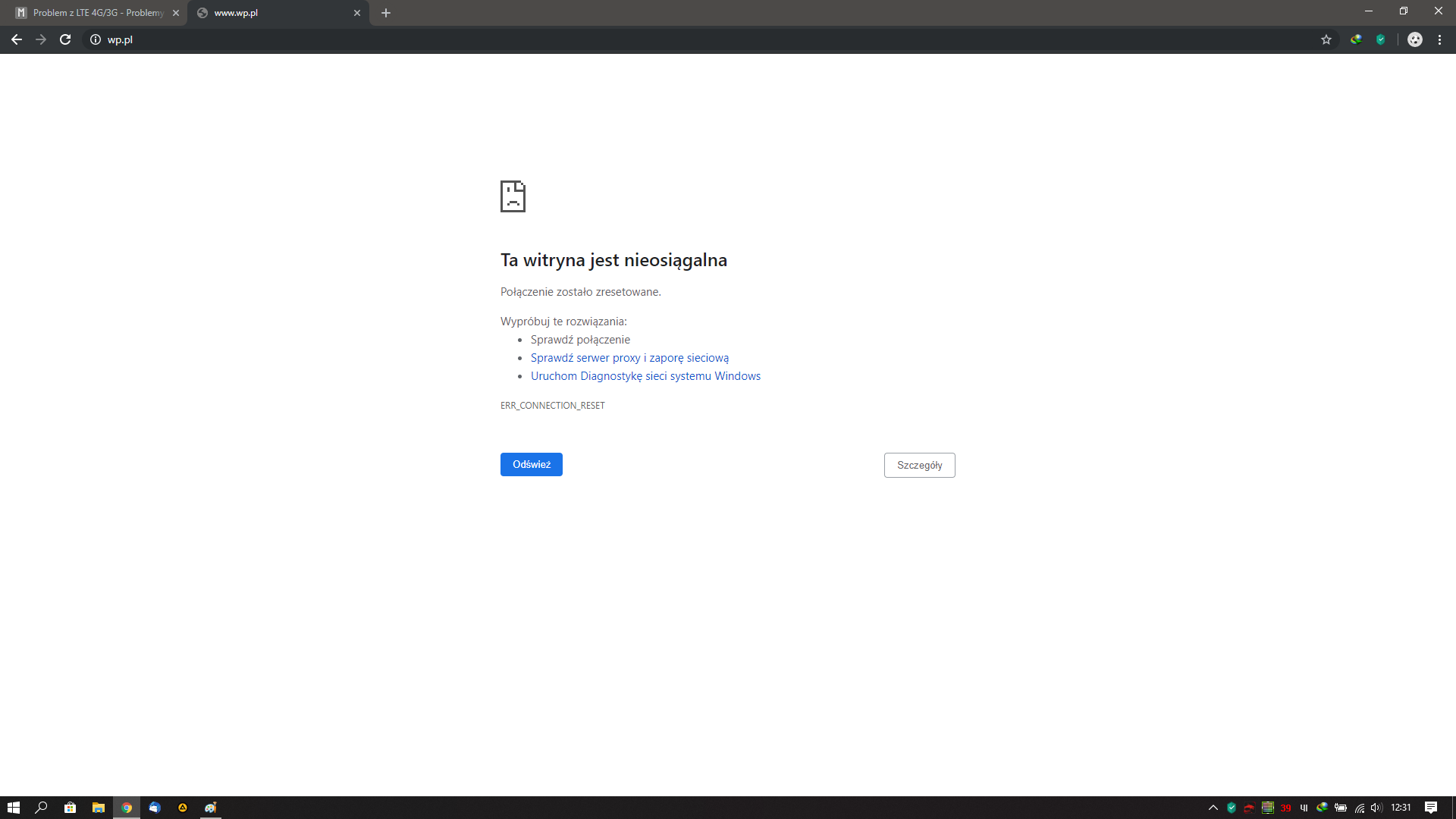
Task: Click the green shield extension icon
Action: [x=1381, y=39]
